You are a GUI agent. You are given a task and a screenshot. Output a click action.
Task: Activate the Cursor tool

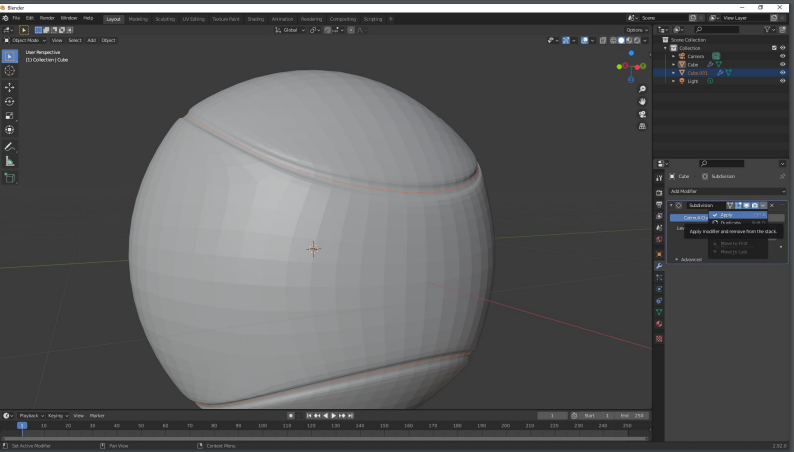(10, 71)
